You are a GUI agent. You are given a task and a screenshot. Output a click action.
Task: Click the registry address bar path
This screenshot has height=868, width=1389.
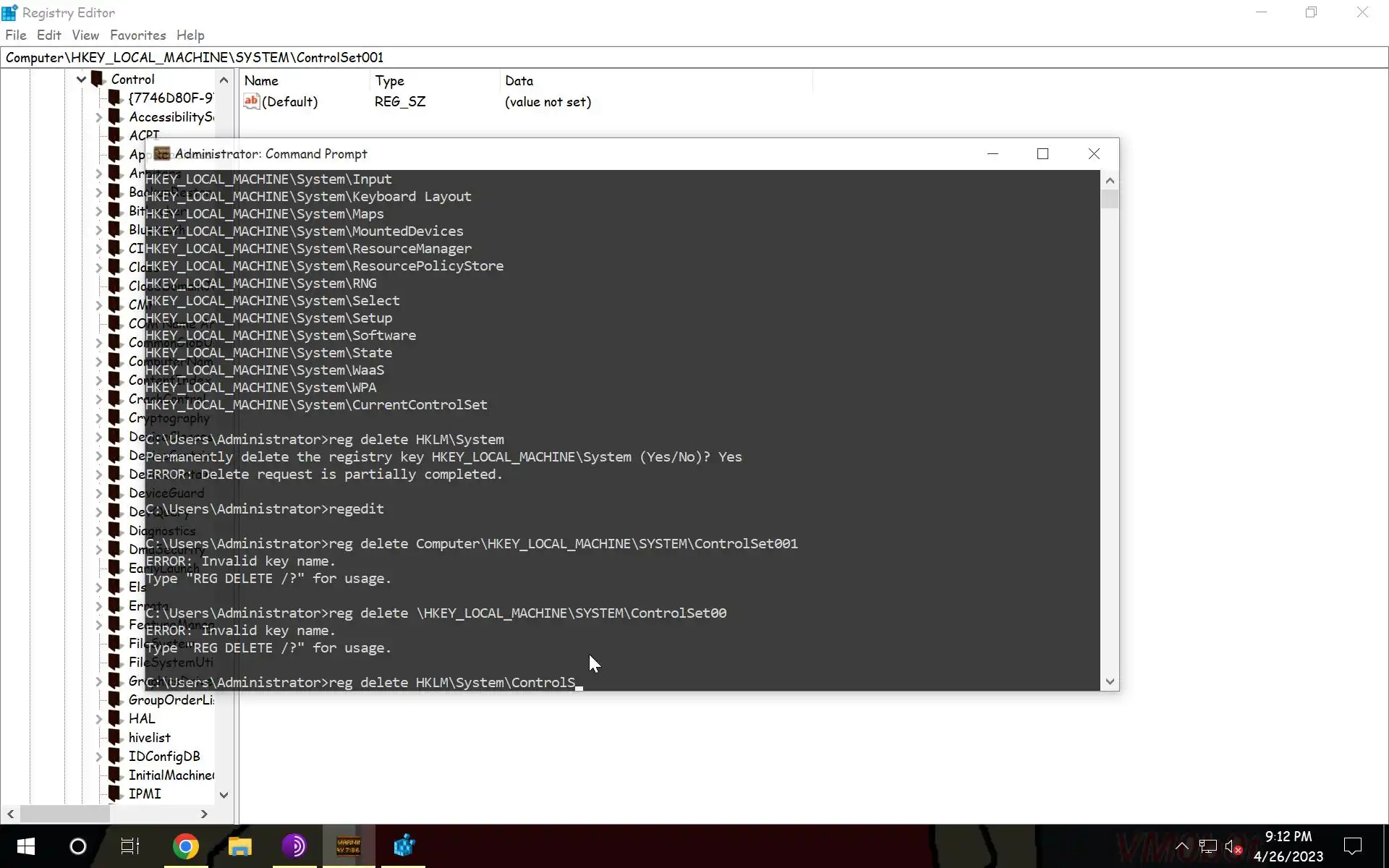(x=195, y=57)
